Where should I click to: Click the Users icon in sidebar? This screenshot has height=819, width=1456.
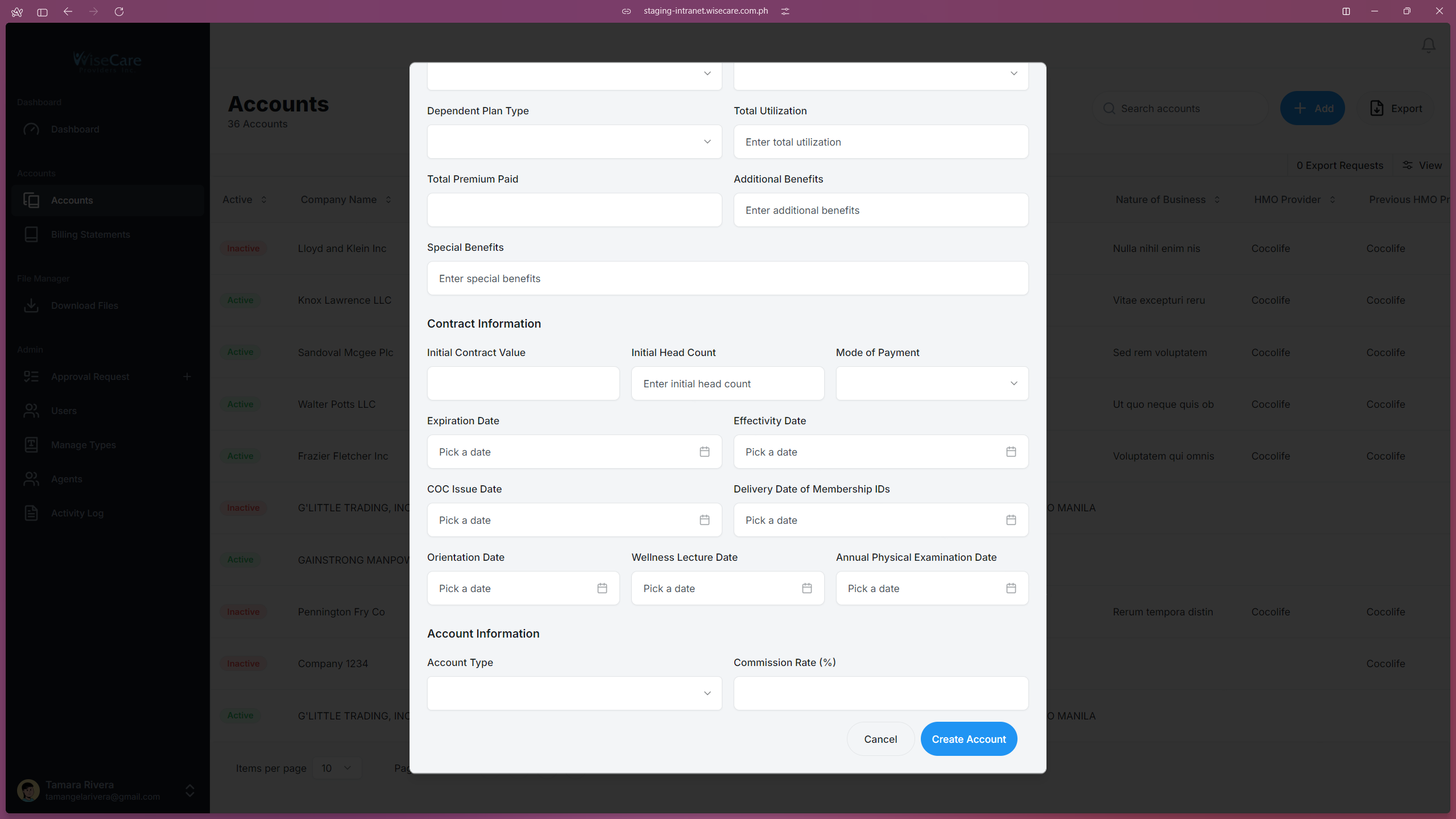(32, 411)
